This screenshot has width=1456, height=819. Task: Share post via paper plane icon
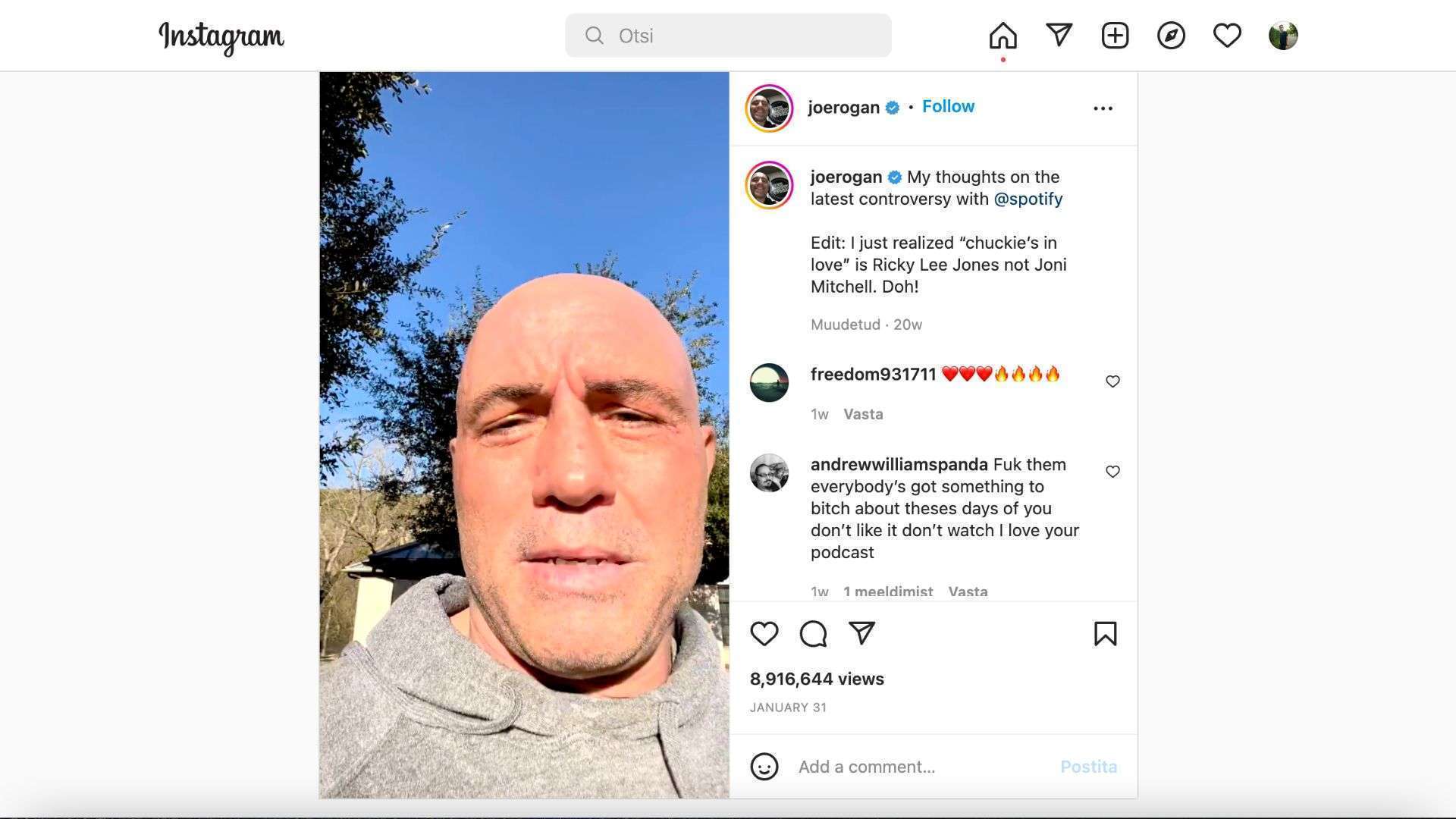[x=862, y=632]
